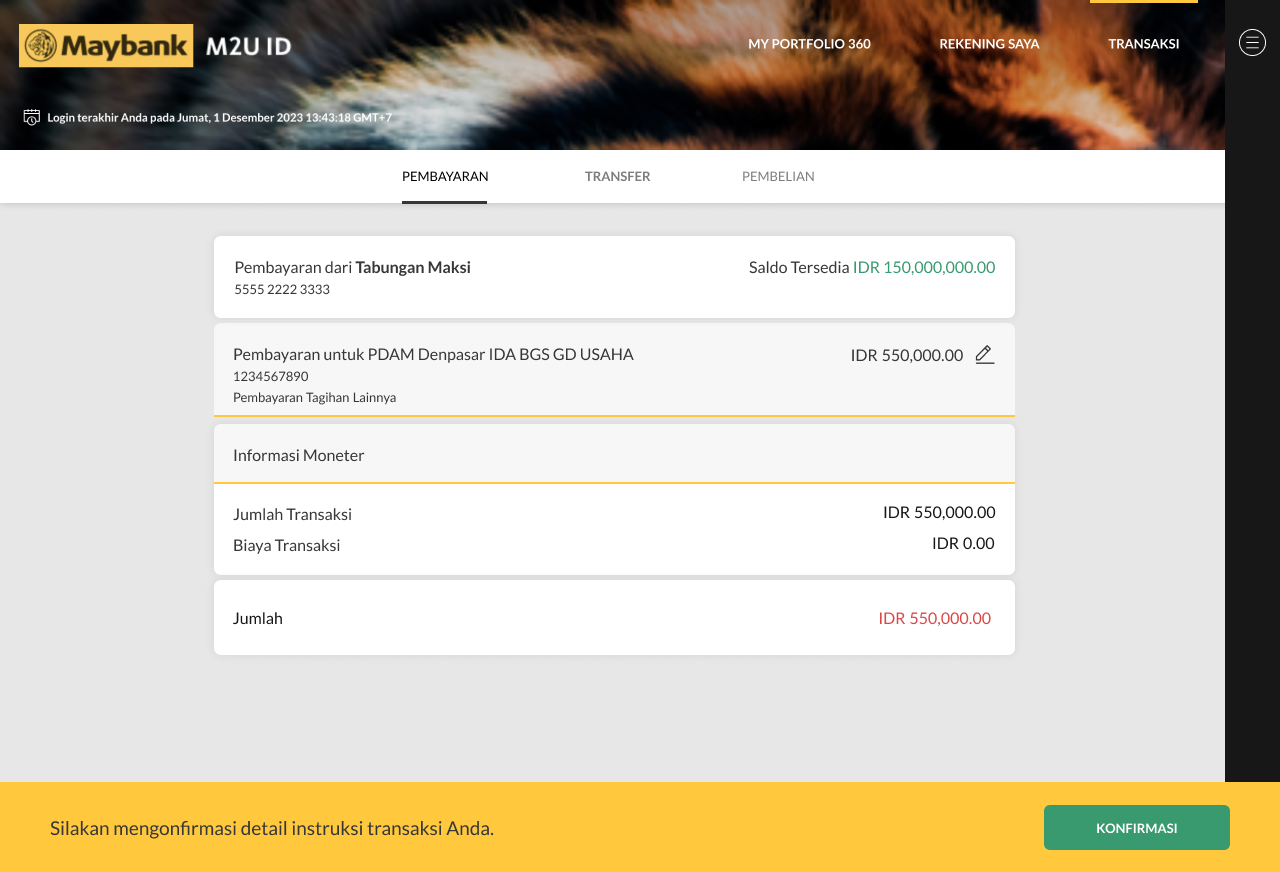Viewport: 1280px width, 872px height.
Task: Switch to the TRANSFER tab
Action: click(x=617, y=177)
